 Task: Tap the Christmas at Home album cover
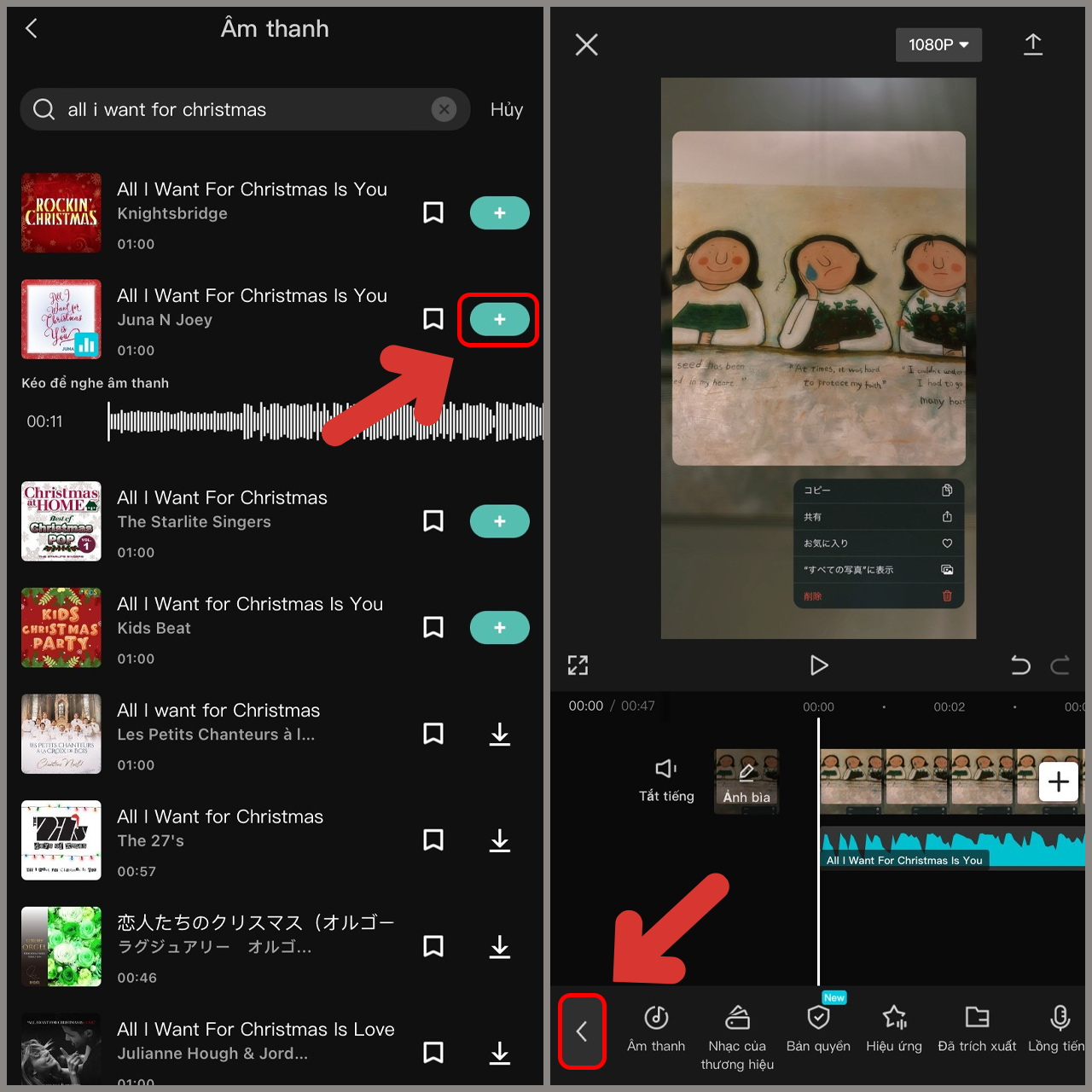[61, 521]
